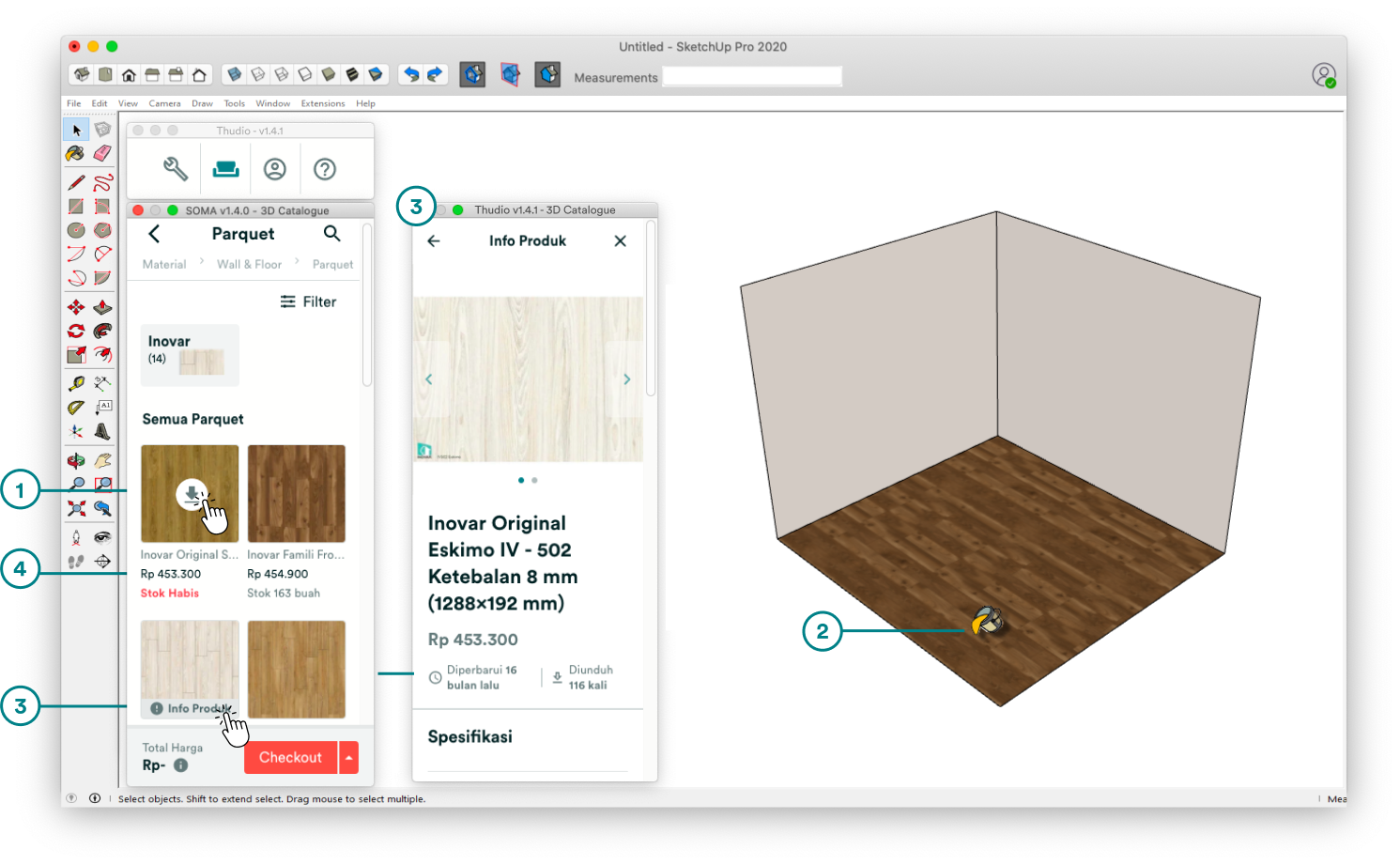Enable Shaded With Textures style
Viewport: 1400px width, 865px height.
(352, 74)
